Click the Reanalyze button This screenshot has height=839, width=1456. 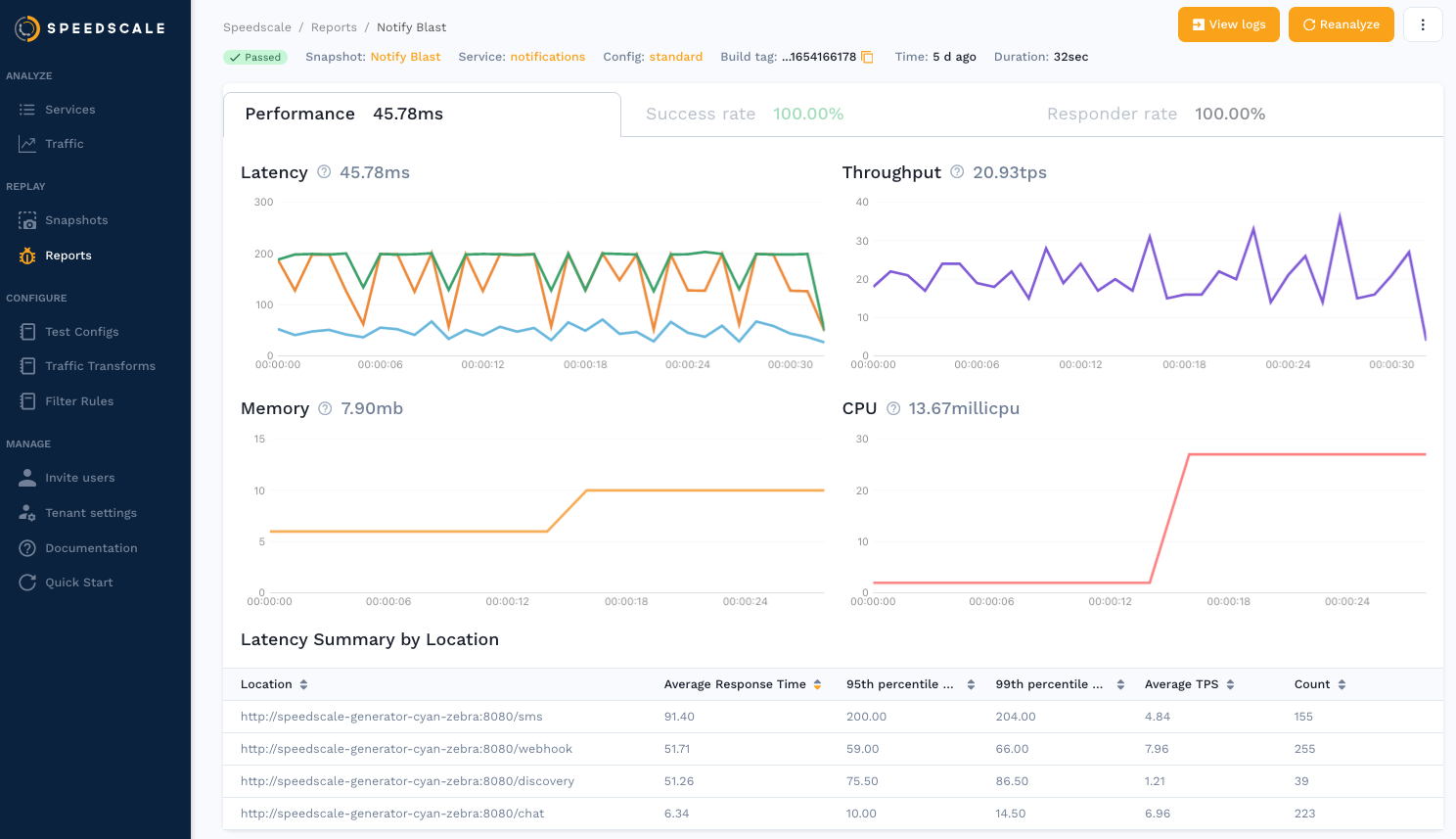point(1342,24)
